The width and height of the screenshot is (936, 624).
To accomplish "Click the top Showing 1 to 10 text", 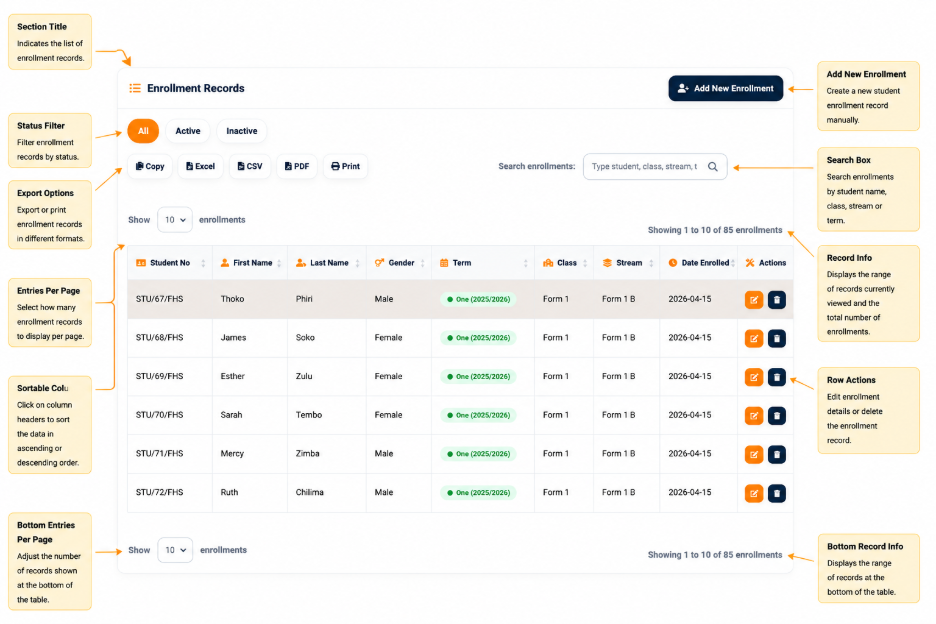I will point(715,230).
